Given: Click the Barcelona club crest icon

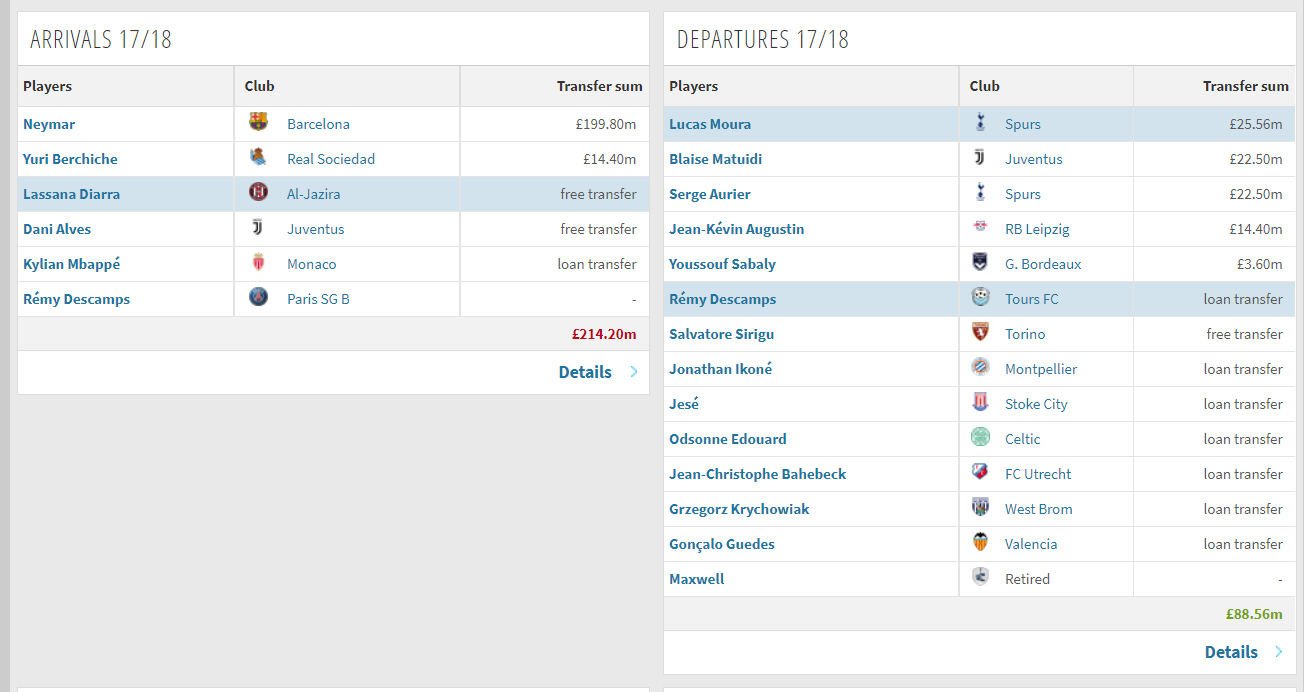Looking at the screenshot, I should 258,122.
